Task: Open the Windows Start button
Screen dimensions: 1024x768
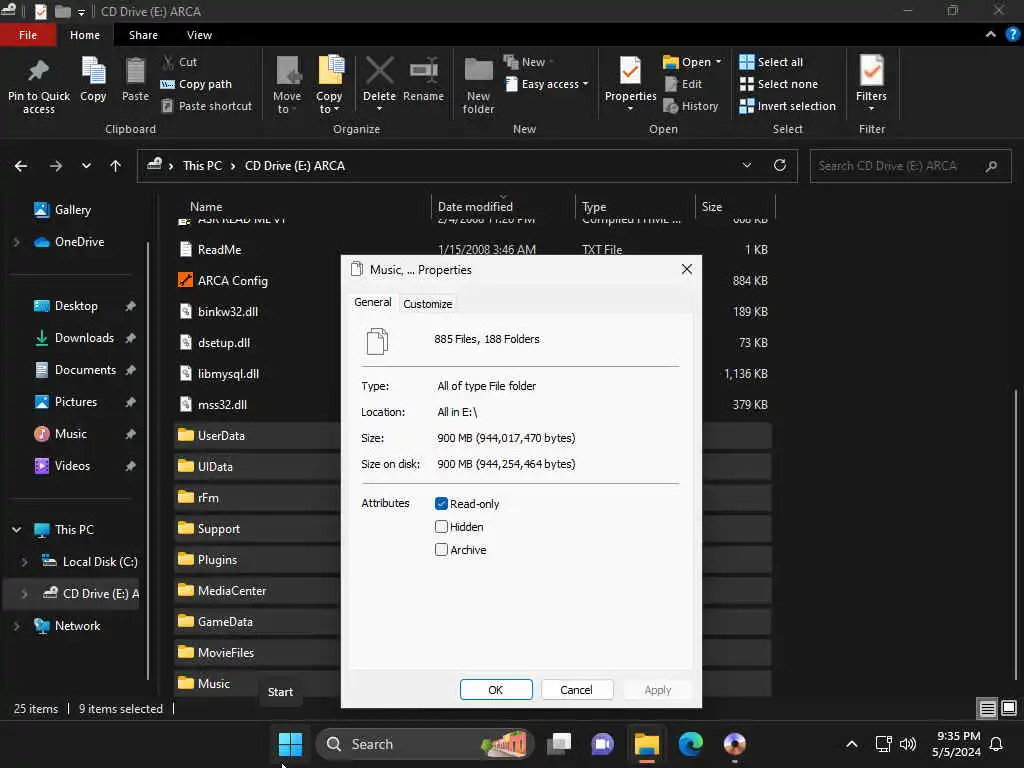Action: (x=290, y=744)
